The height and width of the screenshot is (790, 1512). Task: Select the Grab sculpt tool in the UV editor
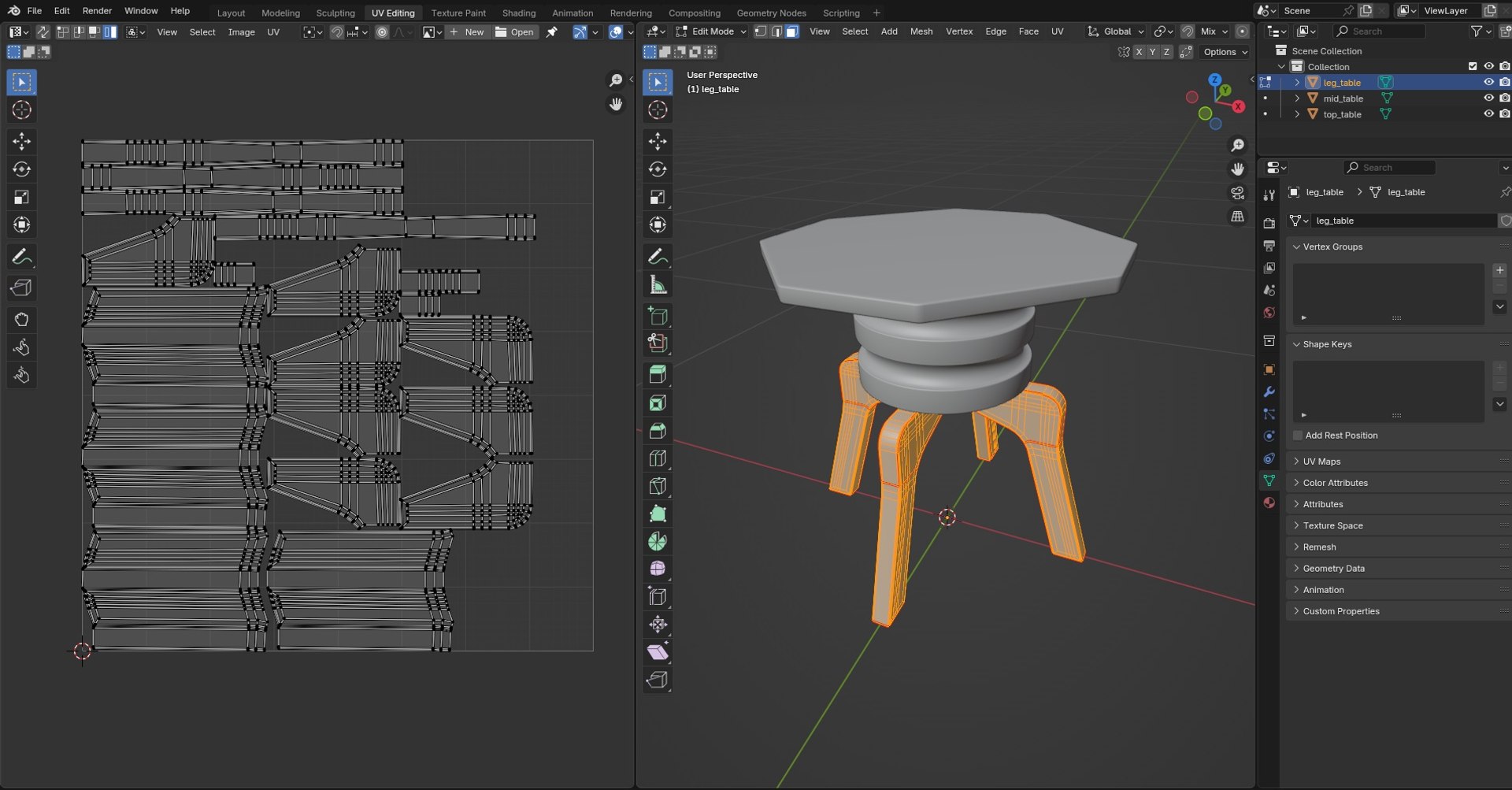pyautogui.click(x=22, y=320)
